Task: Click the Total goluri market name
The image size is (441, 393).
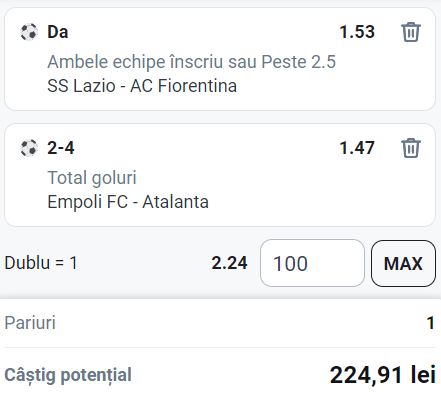Action: (x=92, y=178)
